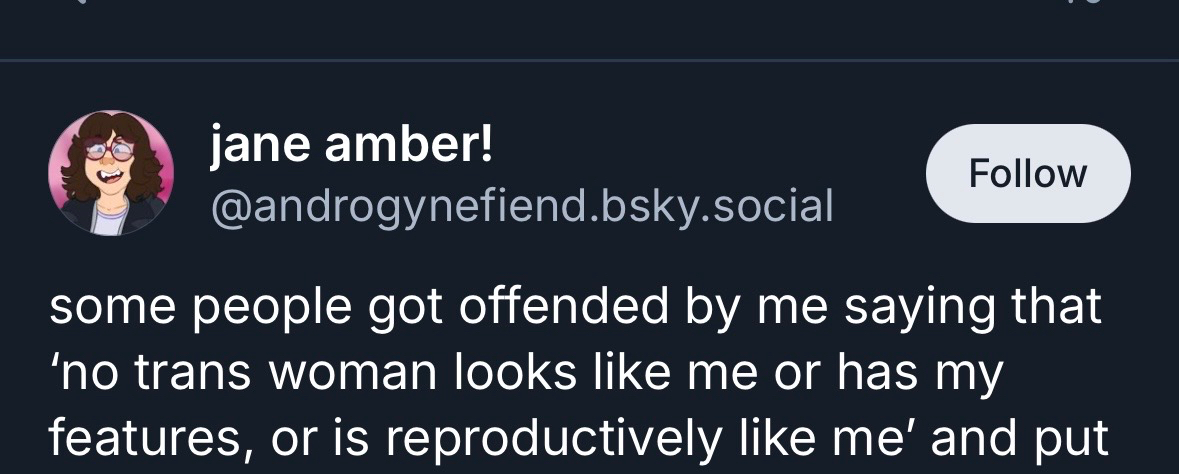Viewport: 1179px width, 474px height.
Task: Click the glasses on the cartoon avatar
Action: (109, 152)
